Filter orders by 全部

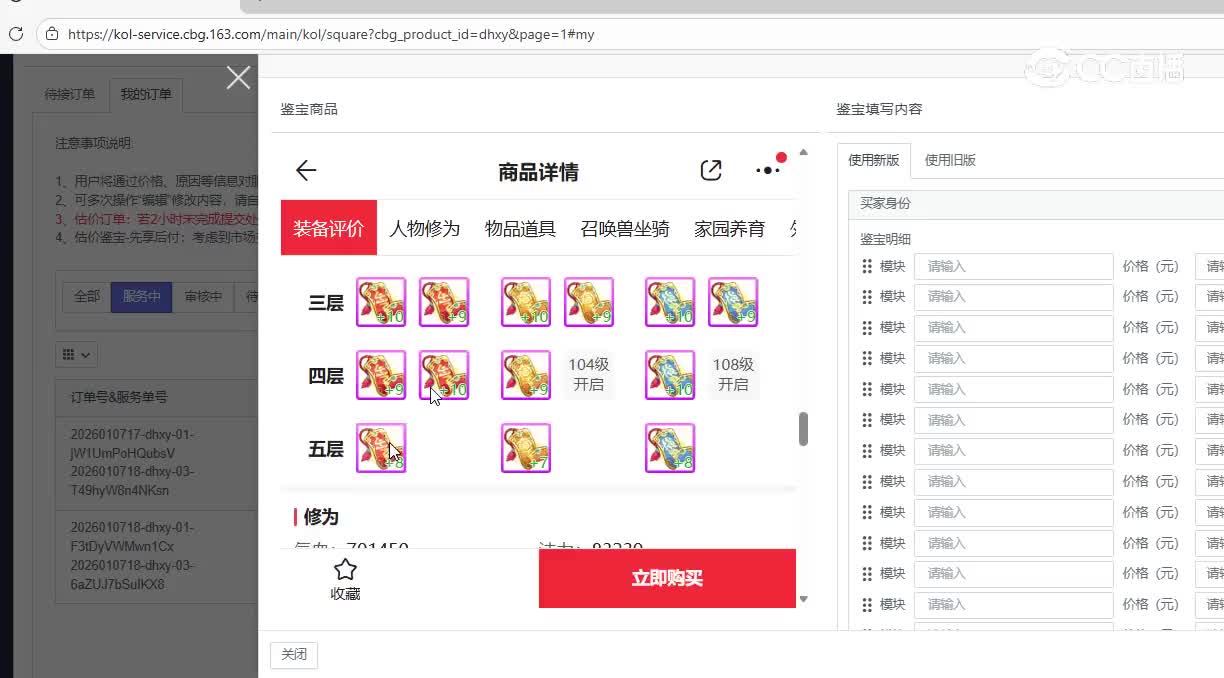click(x=87, y=297)
